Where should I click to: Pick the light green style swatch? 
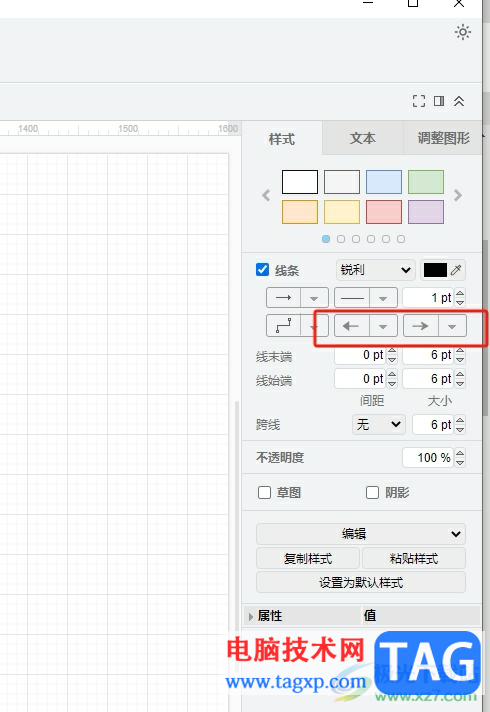[x=426, y=182]
